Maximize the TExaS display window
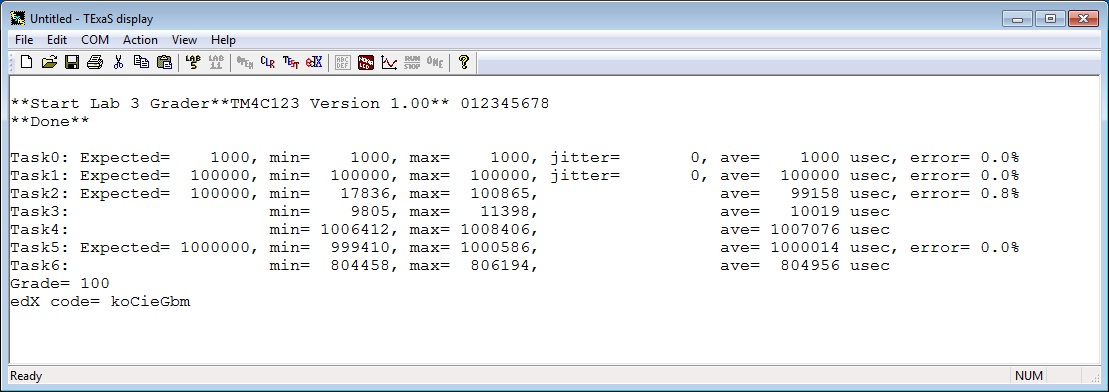 [1051, 18]
